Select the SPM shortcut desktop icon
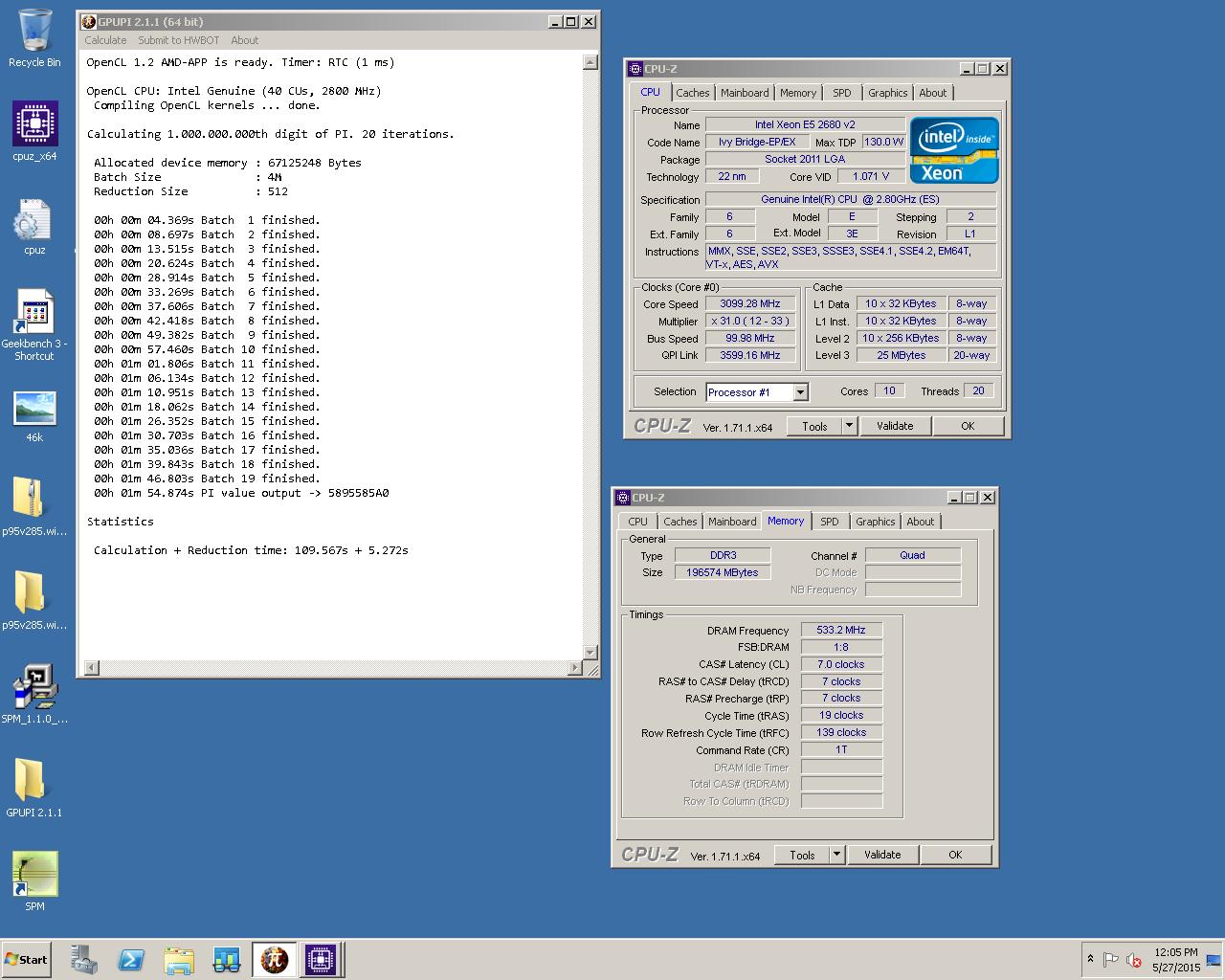The image size is (1225, 980). (x=34, y=880)
